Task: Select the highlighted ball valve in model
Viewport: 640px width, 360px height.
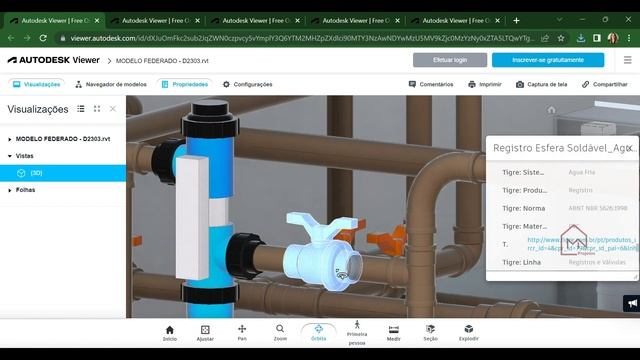Action: 322,253
